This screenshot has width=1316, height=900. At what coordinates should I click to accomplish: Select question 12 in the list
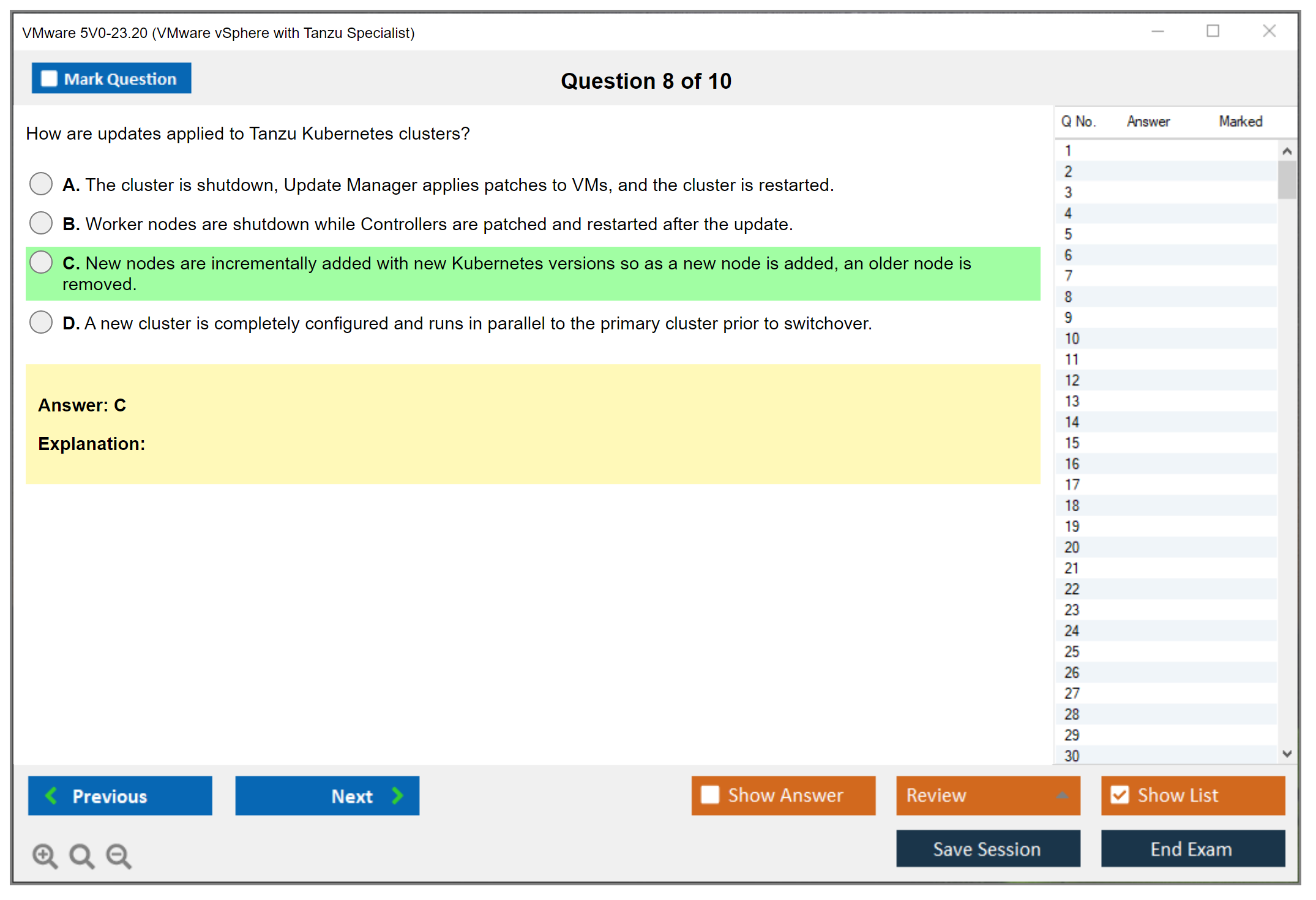point(1072,380)
